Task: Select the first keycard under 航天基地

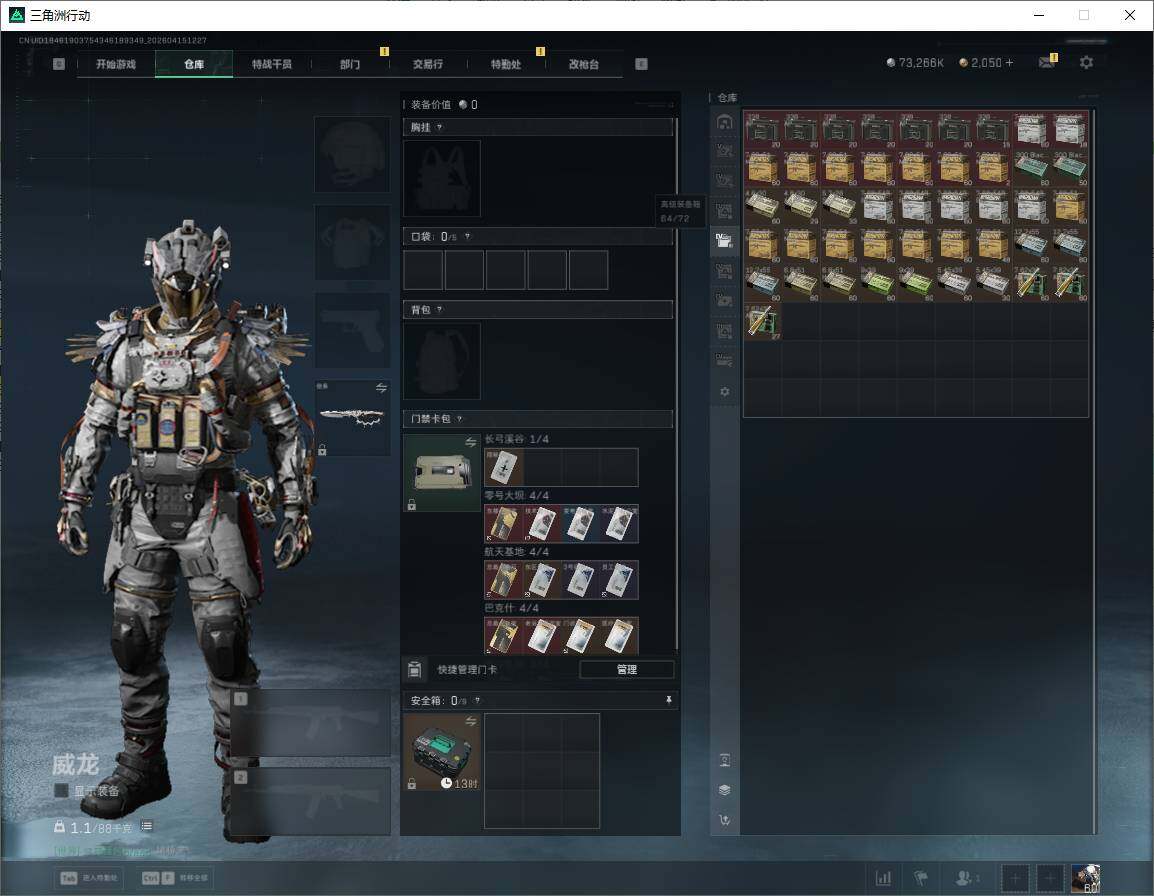Action: point(503,579)
